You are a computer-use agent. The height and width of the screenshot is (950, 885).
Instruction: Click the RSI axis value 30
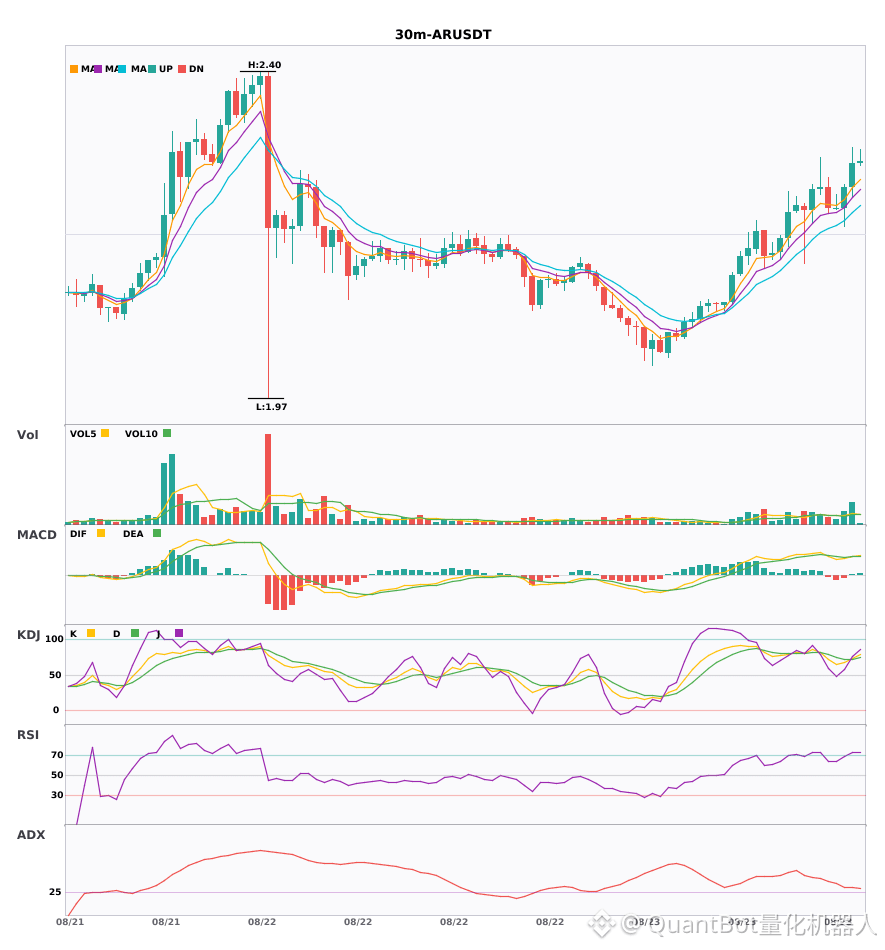(57, 795)
